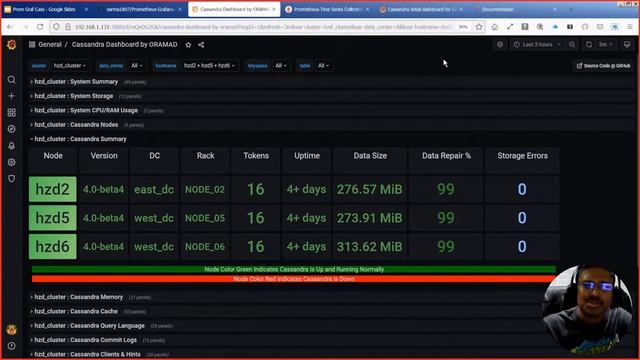The width and height of the screenshot is (640, 360).
Task: Bookmark this page with the star icon
Action: tap(479, 27)
